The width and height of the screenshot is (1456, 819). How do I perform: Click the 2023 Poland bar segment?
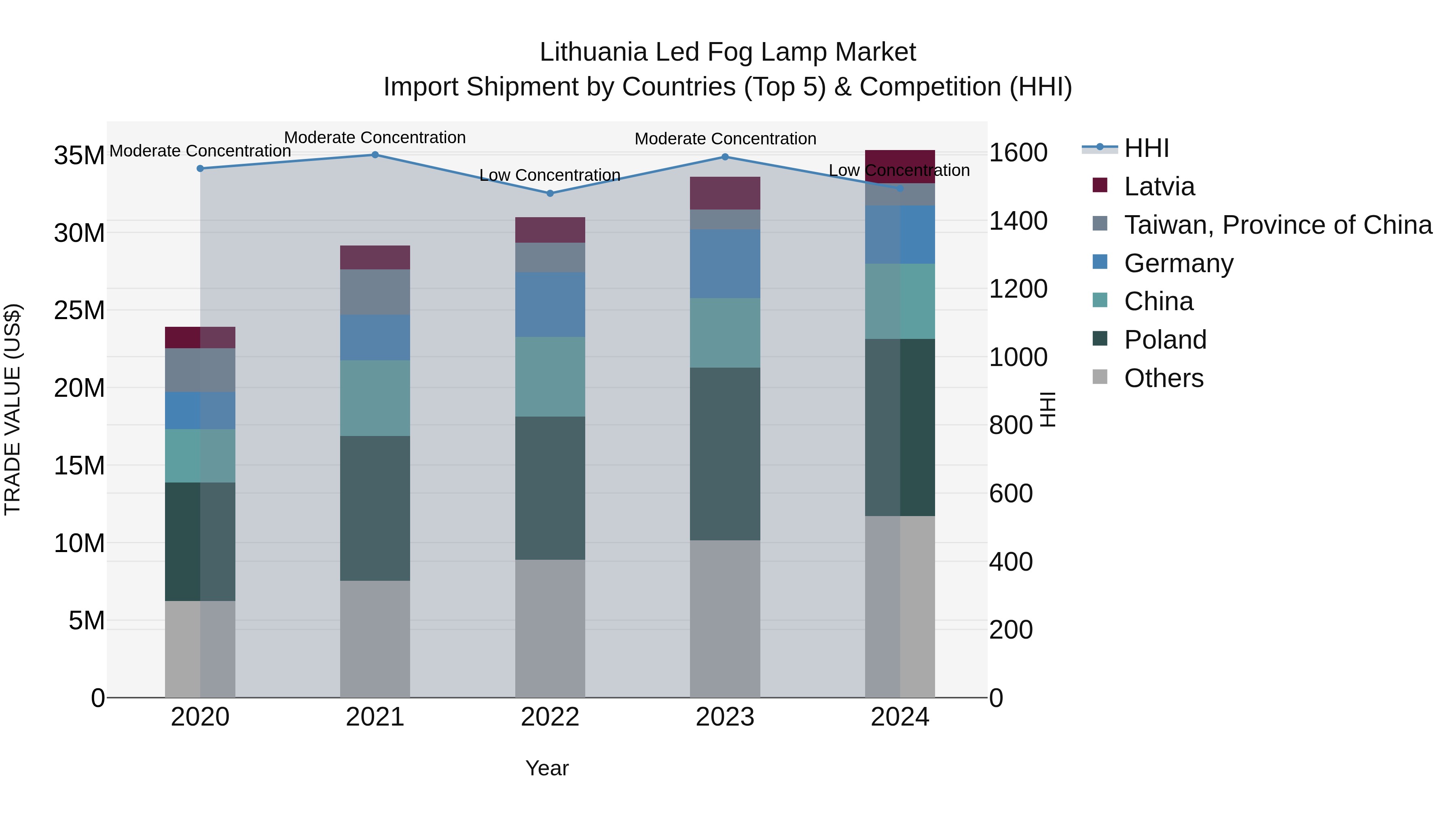point(725,454)
